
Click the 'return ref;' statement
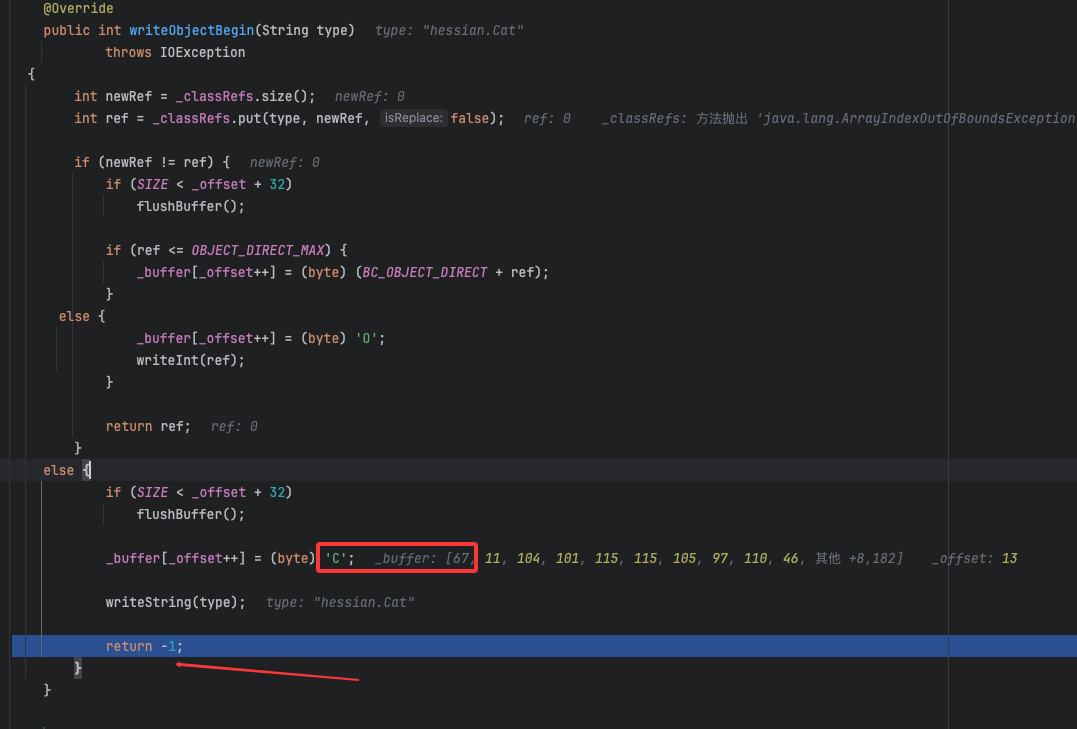pyautogui.click(x=148, y=426)
